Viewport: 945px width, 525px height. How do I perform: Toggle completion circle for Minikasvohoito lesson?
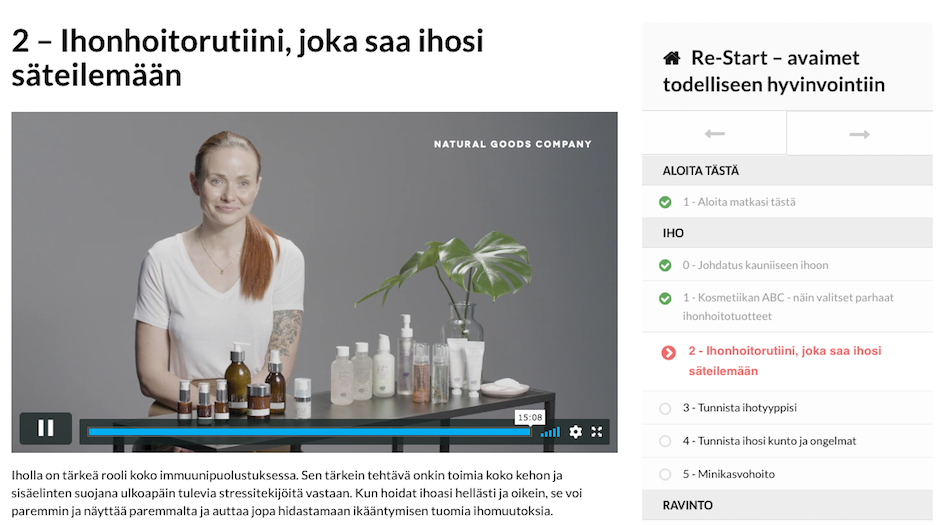pyautogui.click(x=665, y=474)
